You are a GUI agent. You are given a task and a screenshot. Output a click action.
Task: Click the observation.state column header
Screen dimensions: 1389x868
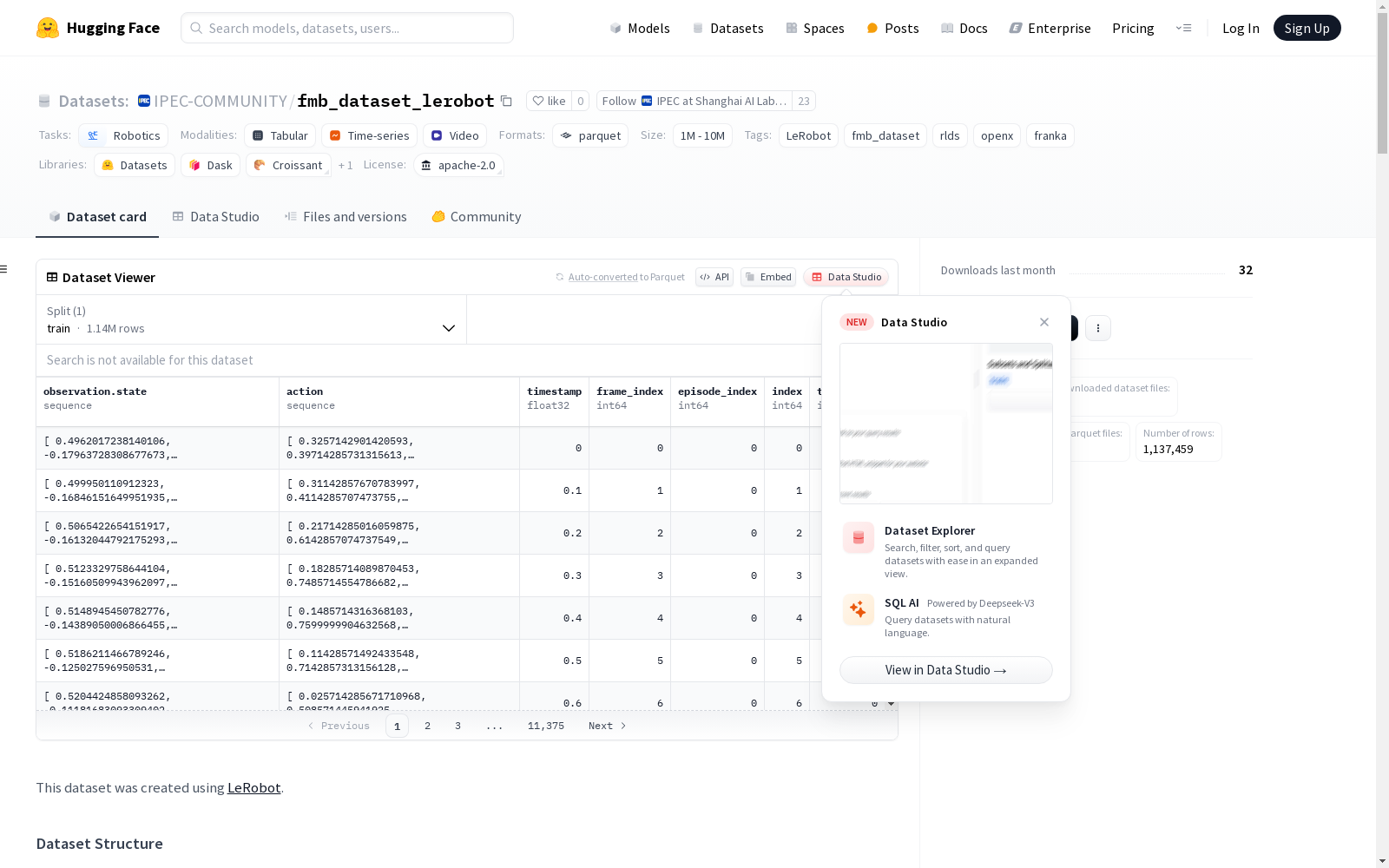pos(157,402)
